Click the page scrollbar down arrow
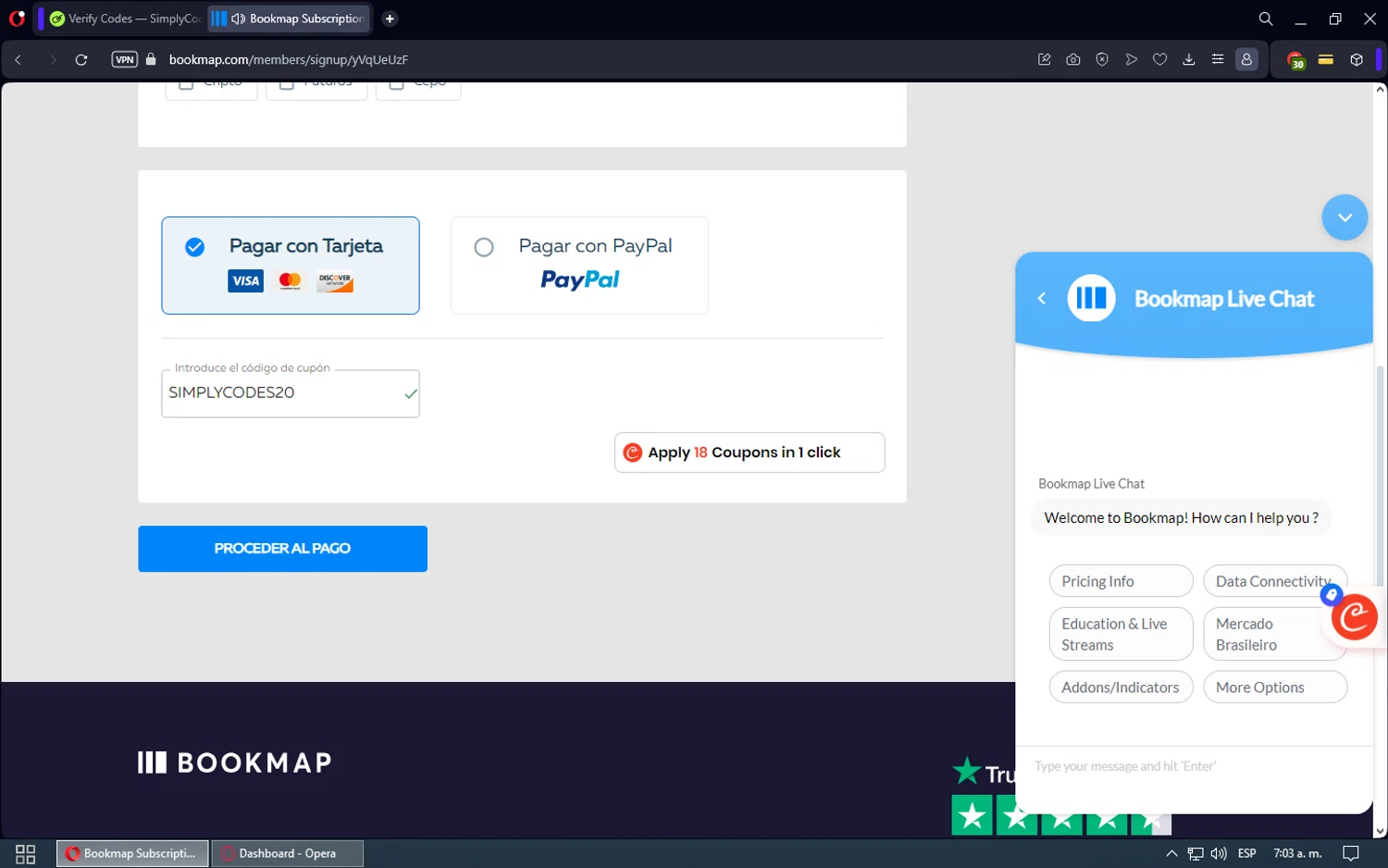The height and width of the screenshot is (868, 1388). click(x=1380, y=832)
